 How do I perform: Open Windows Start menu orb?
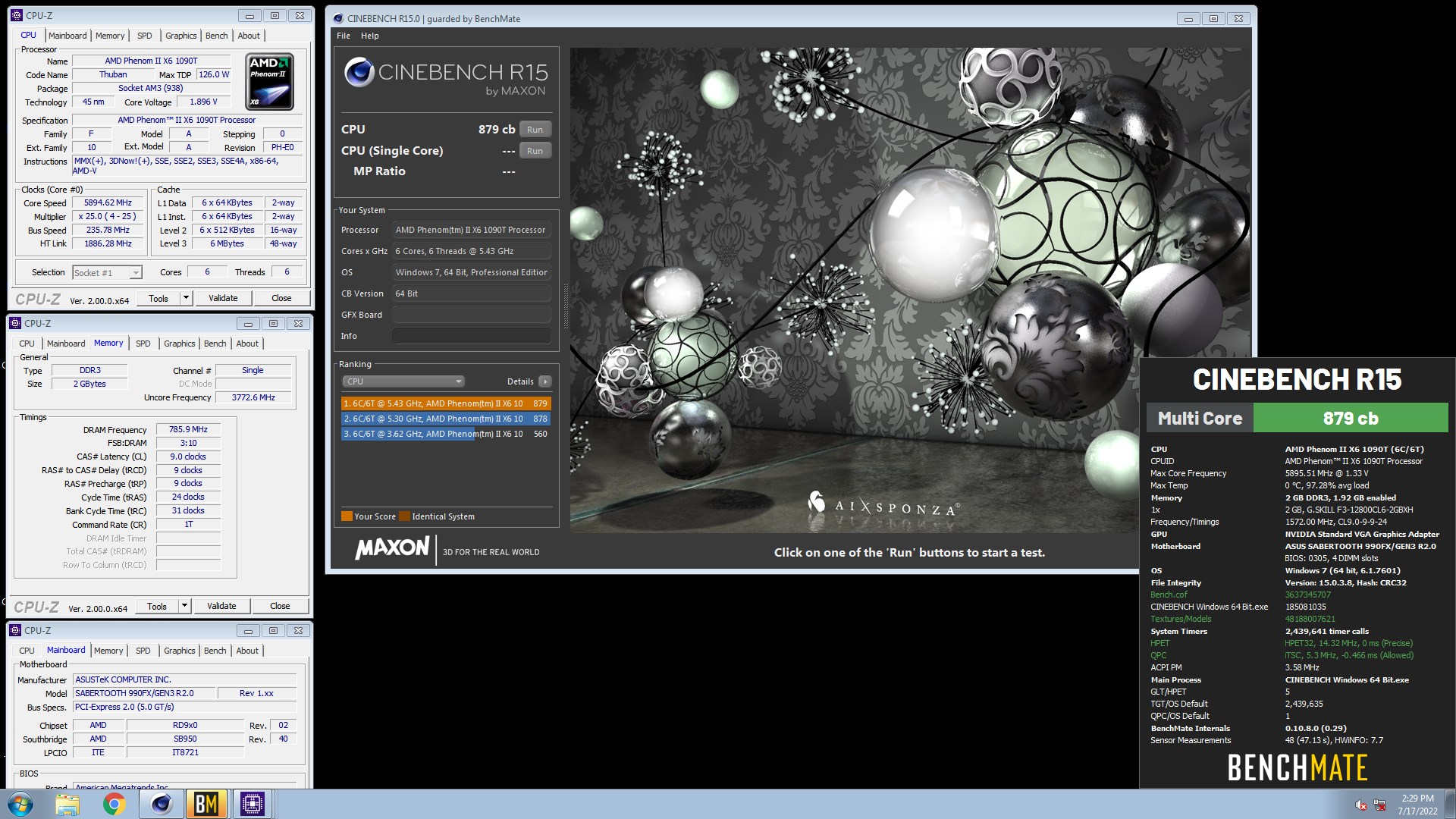point(20,803)
